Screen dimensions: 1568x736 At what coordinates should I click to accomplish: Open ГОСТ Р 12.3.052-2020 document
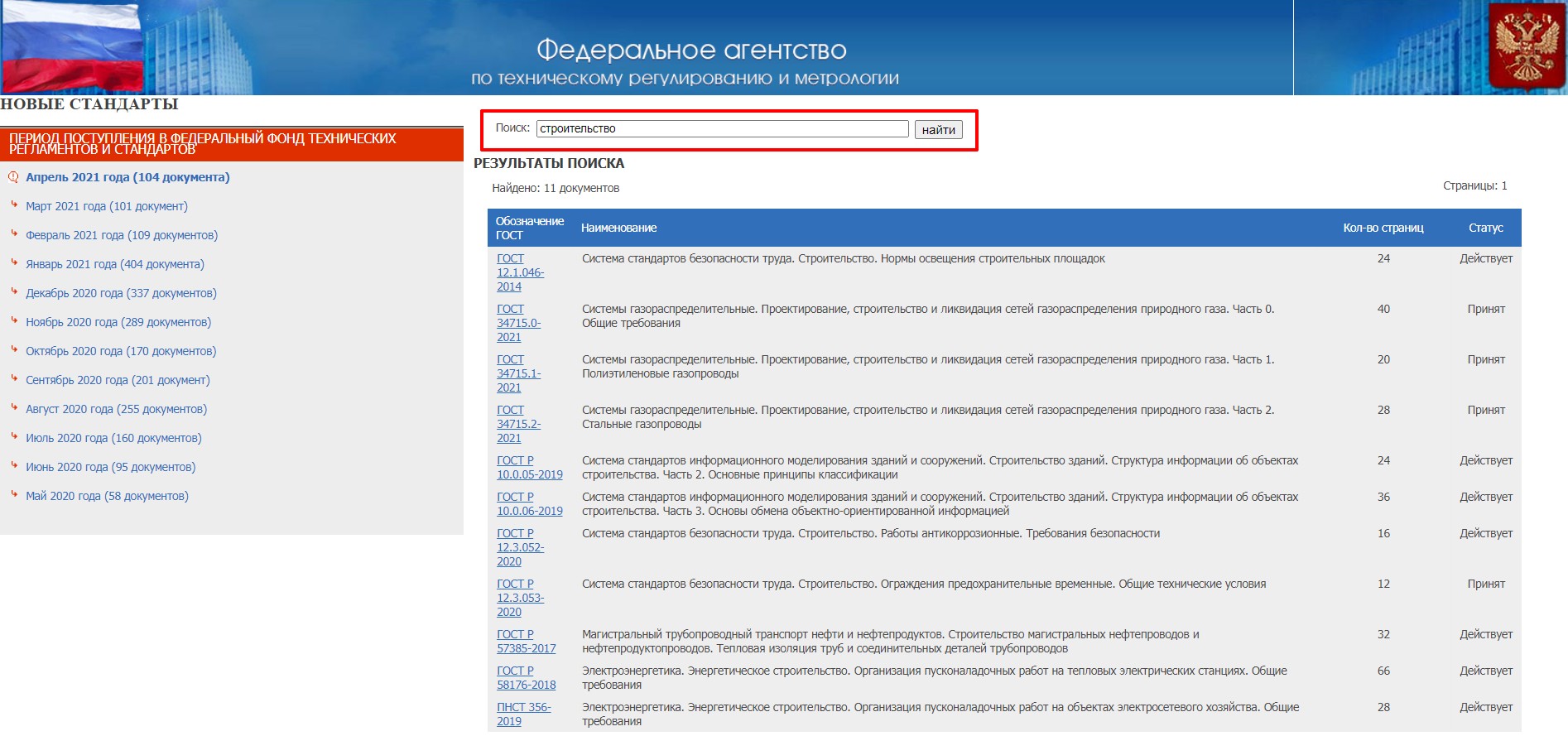click(x=520, y=547)
